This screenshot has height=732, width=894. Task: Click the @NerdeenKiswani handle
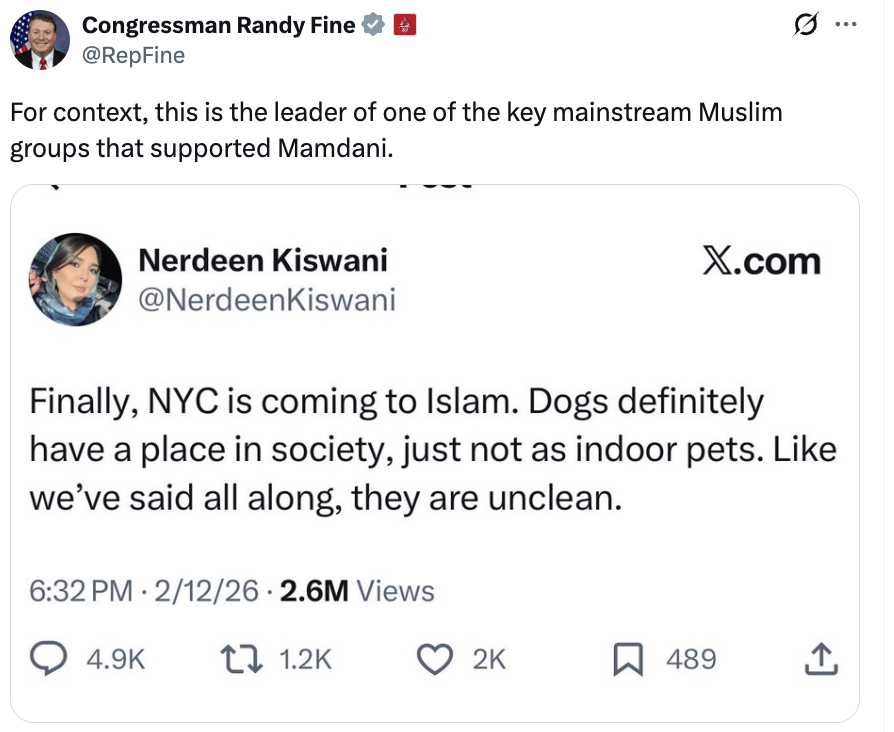tap(266, 299)
